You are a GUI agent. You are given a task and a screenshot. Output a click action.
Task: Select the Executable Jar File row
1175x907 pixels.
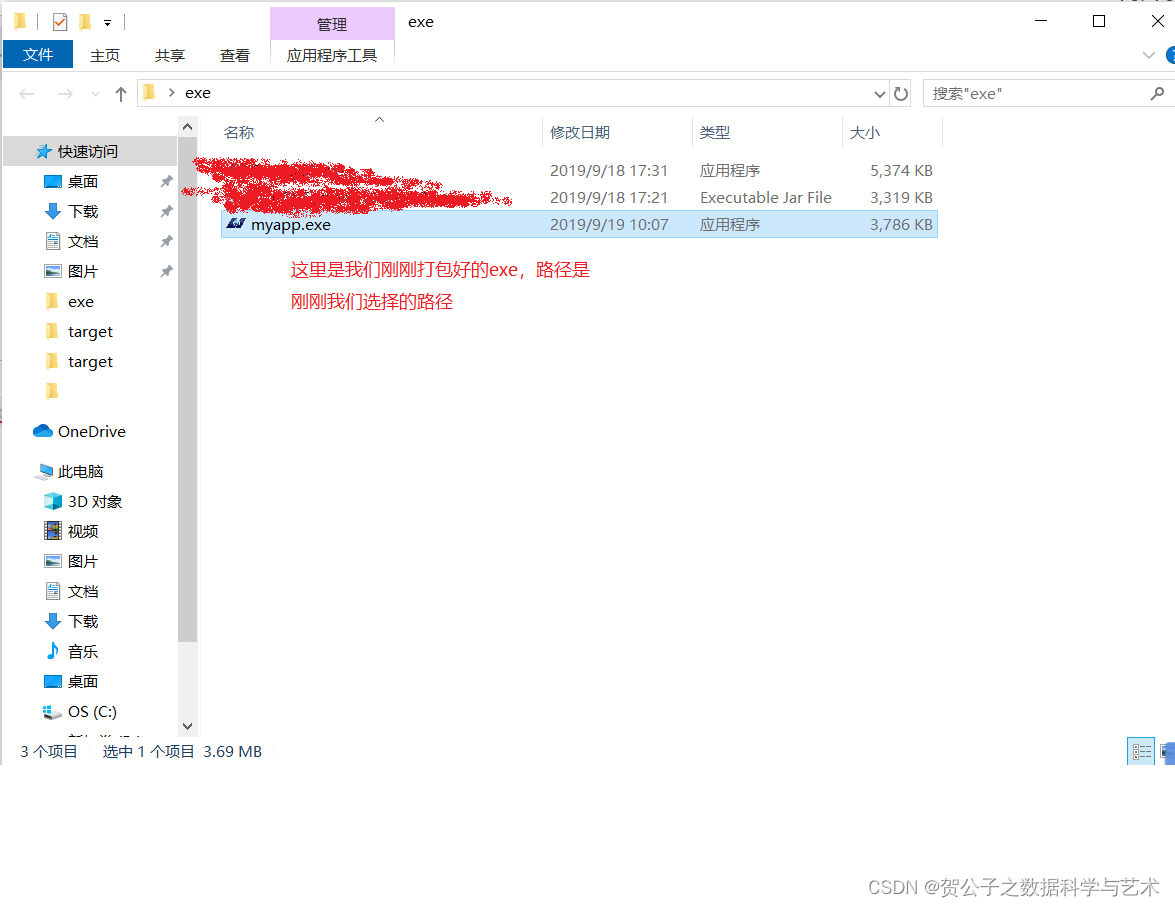coord(579,197)
